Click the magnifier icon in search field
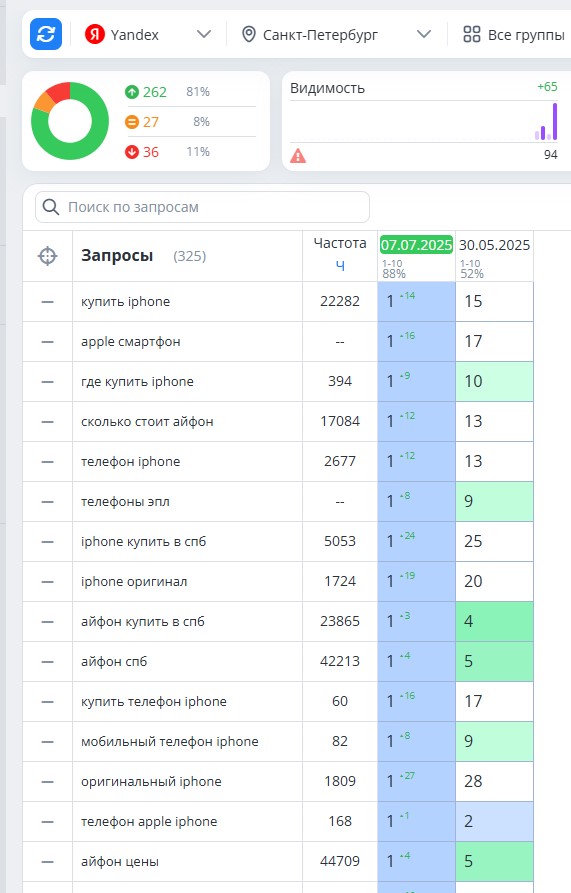 (x=51, y=207)
